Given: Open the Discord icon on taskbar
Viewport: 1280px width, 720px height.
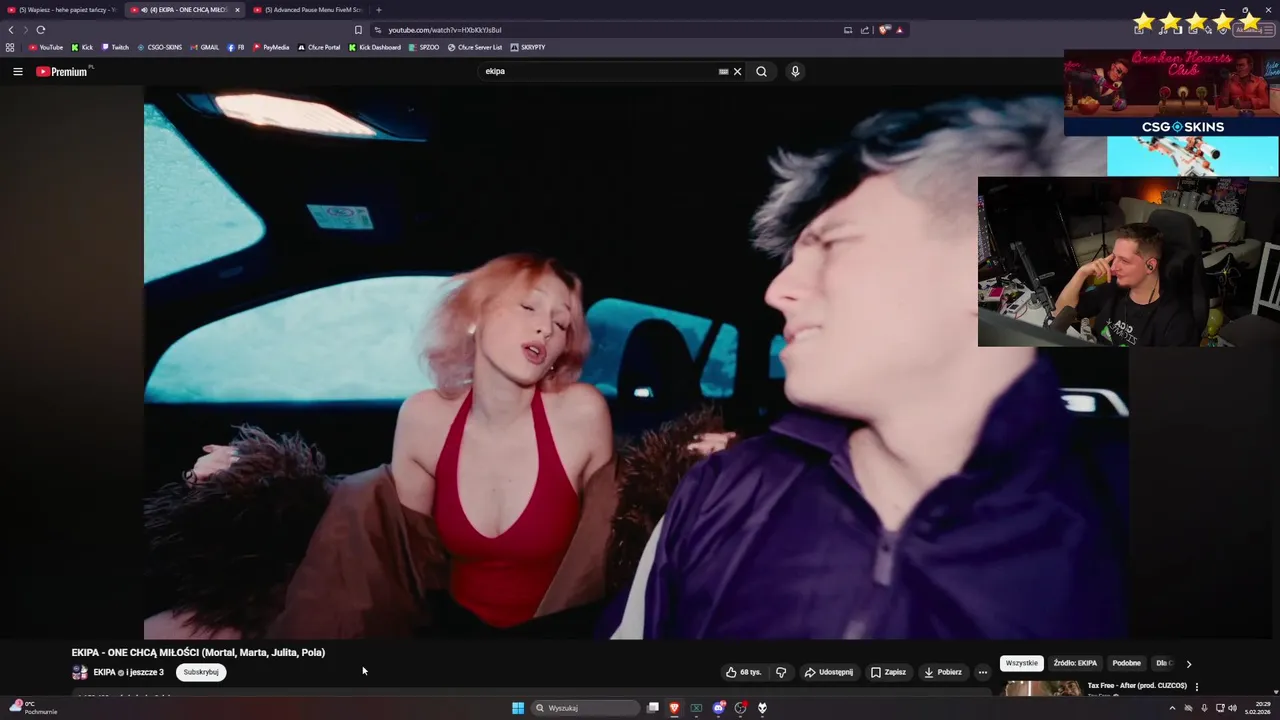Looking at the screenshot, I should tap(718, 708).
